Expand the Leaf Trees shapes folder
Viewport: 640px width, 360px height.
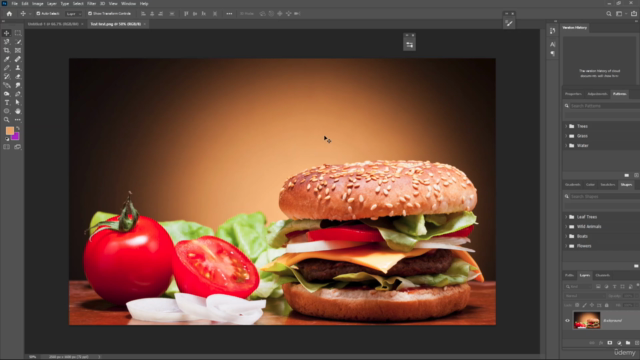(x=566, y=217)
